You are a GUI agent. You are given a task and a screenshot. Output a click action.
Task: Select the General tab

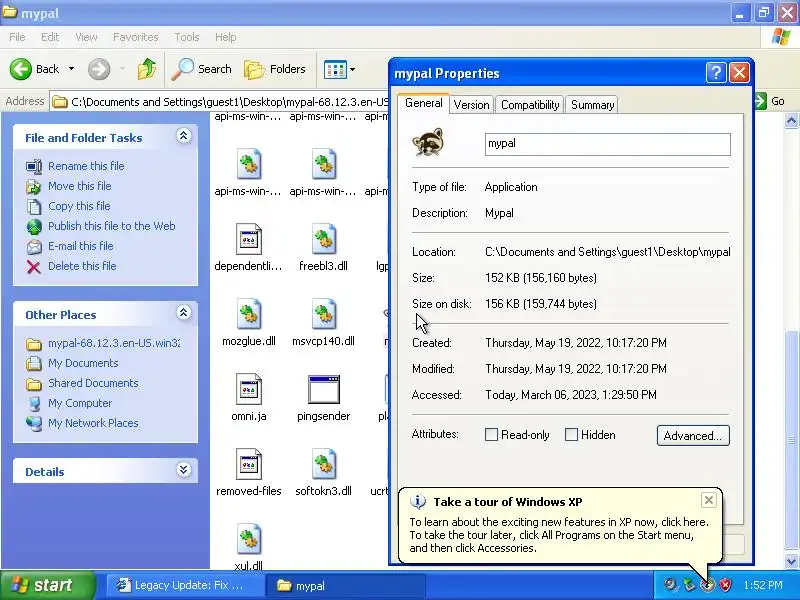[x=423, y=103]
